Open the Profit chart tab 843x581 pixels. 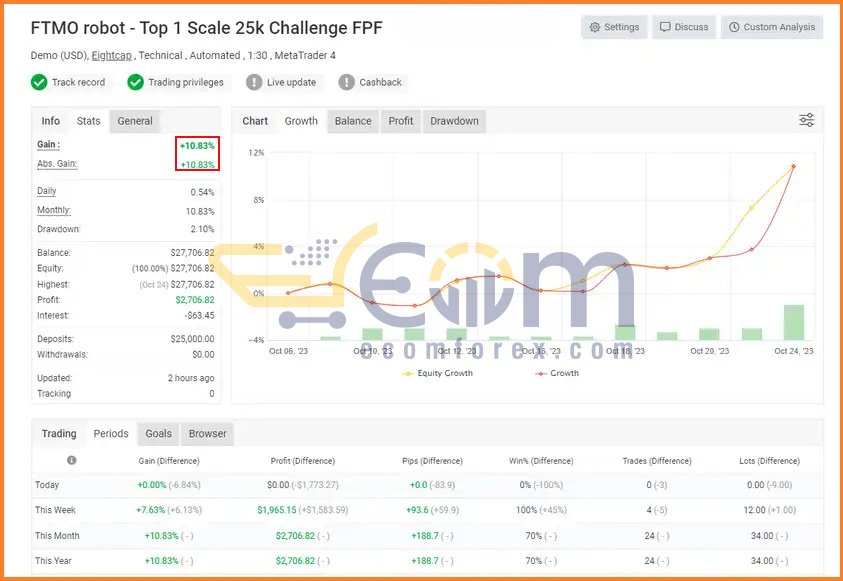point(401,121)
